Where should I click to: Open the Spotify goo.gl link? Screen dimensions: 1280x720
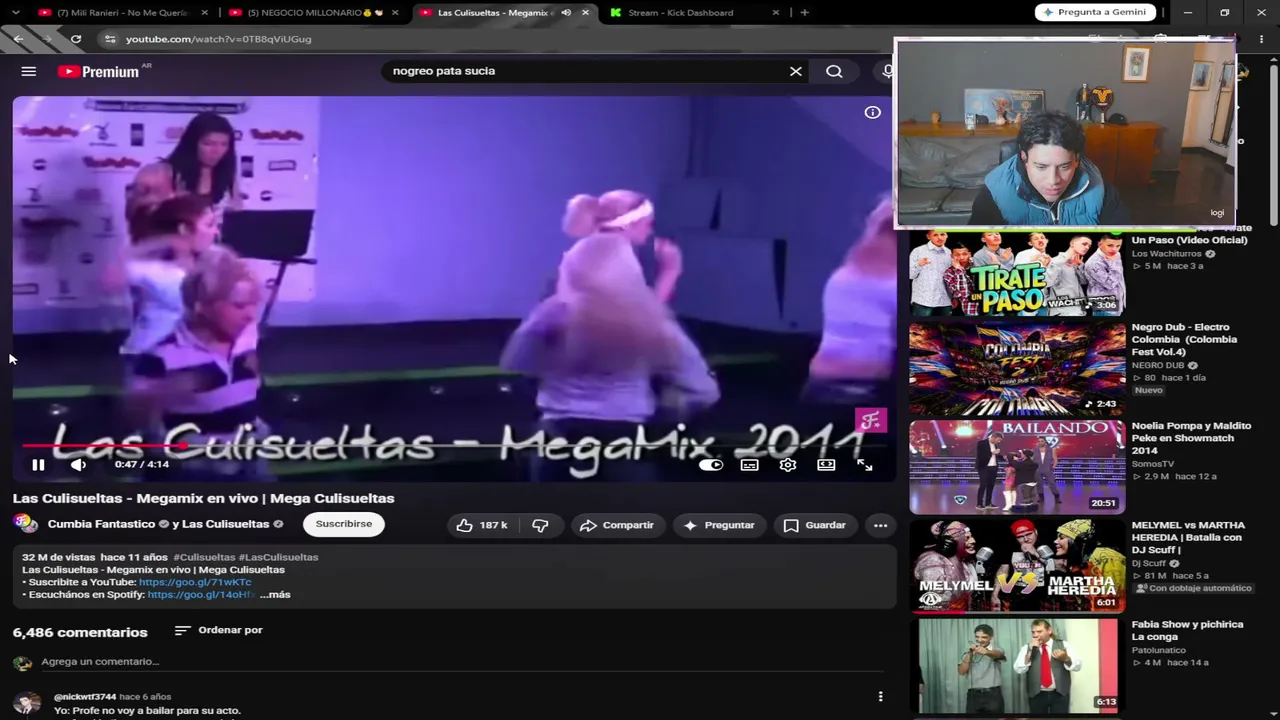(x=201, y=594)
